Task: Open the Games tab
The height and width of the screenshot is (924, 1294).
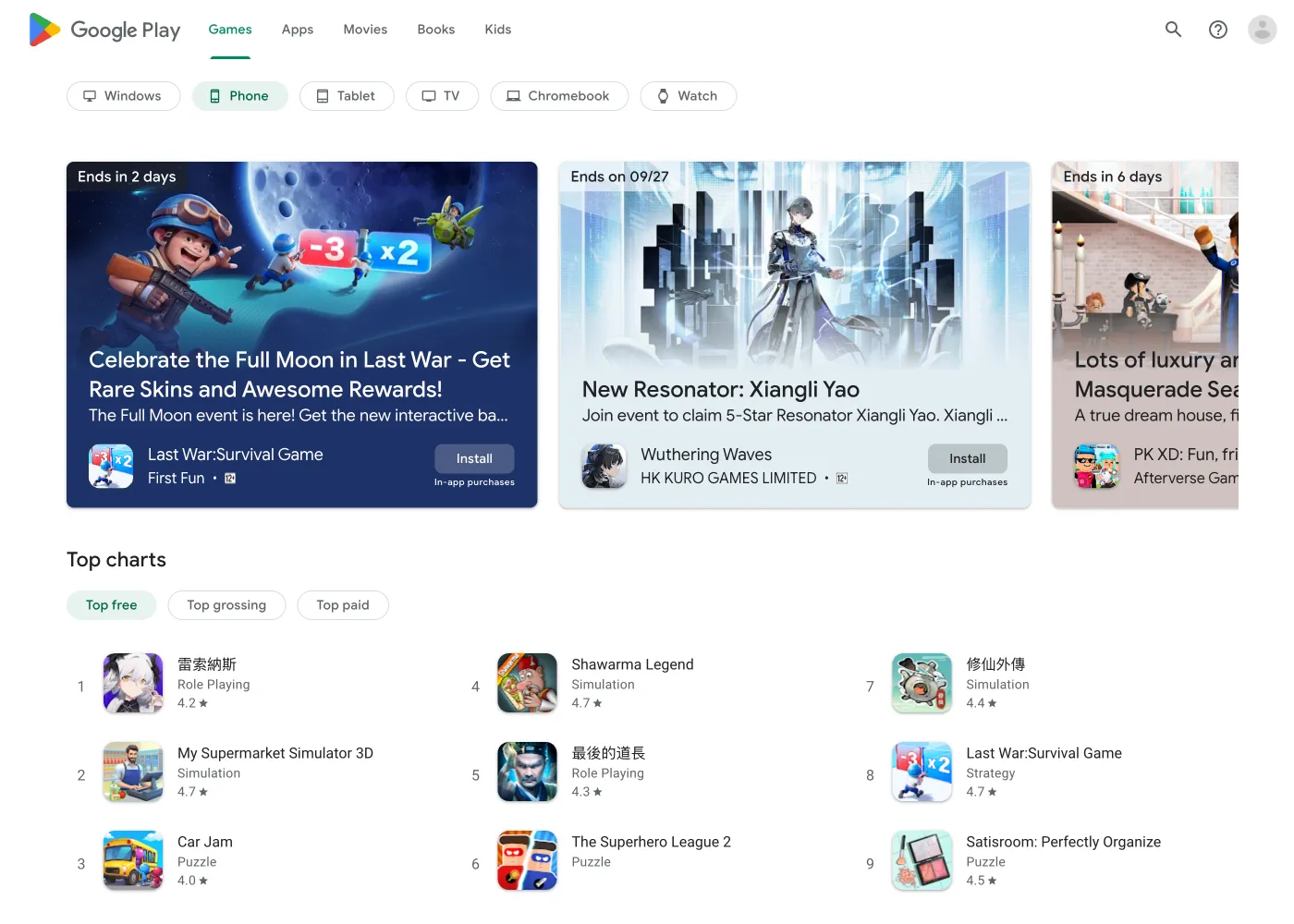Action: [x=230, y=30]
